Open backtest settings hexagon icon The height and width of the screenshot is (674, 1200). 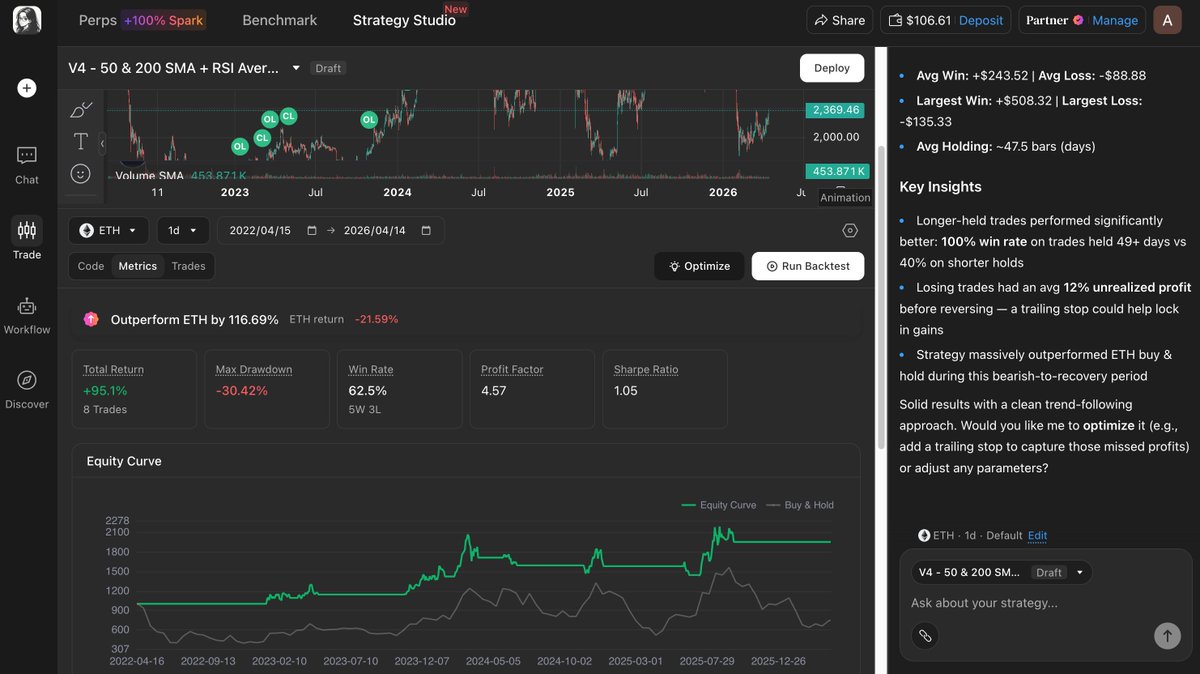[x=850, y=230]
